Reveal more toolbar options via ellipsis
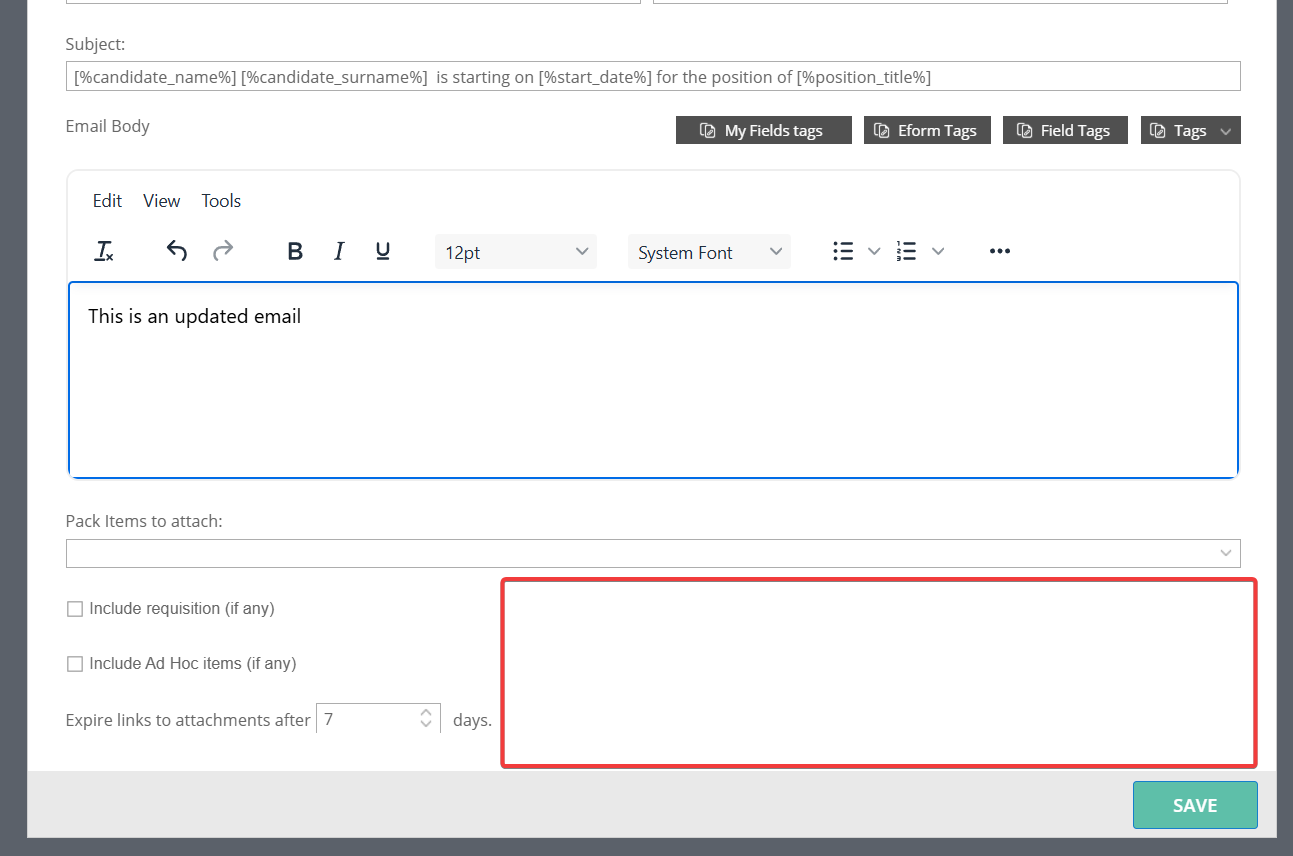Screen dimensions: 1293x856 coord(999,251)
